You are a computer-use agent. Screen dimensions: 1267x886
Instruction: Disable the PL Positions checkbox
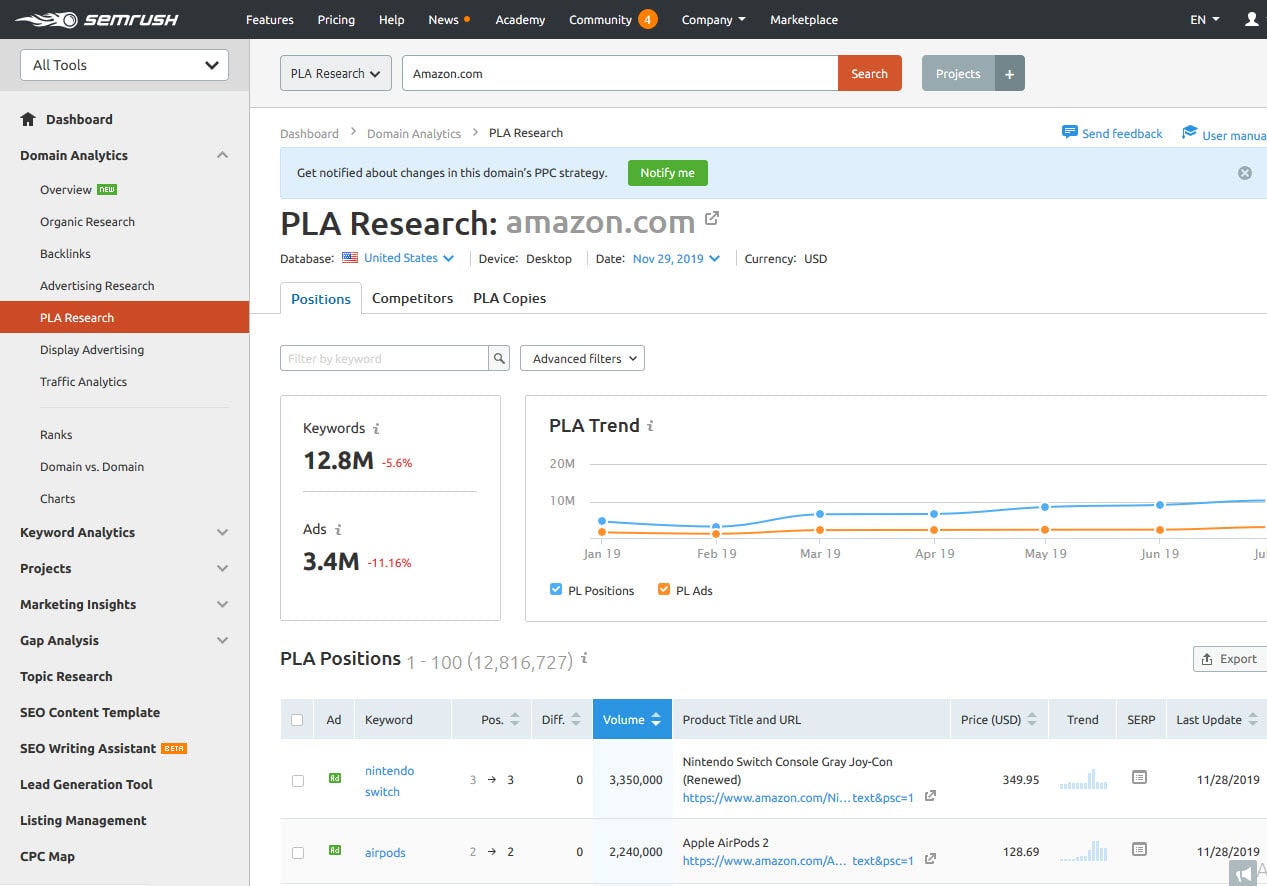click(x=556, y=590)
